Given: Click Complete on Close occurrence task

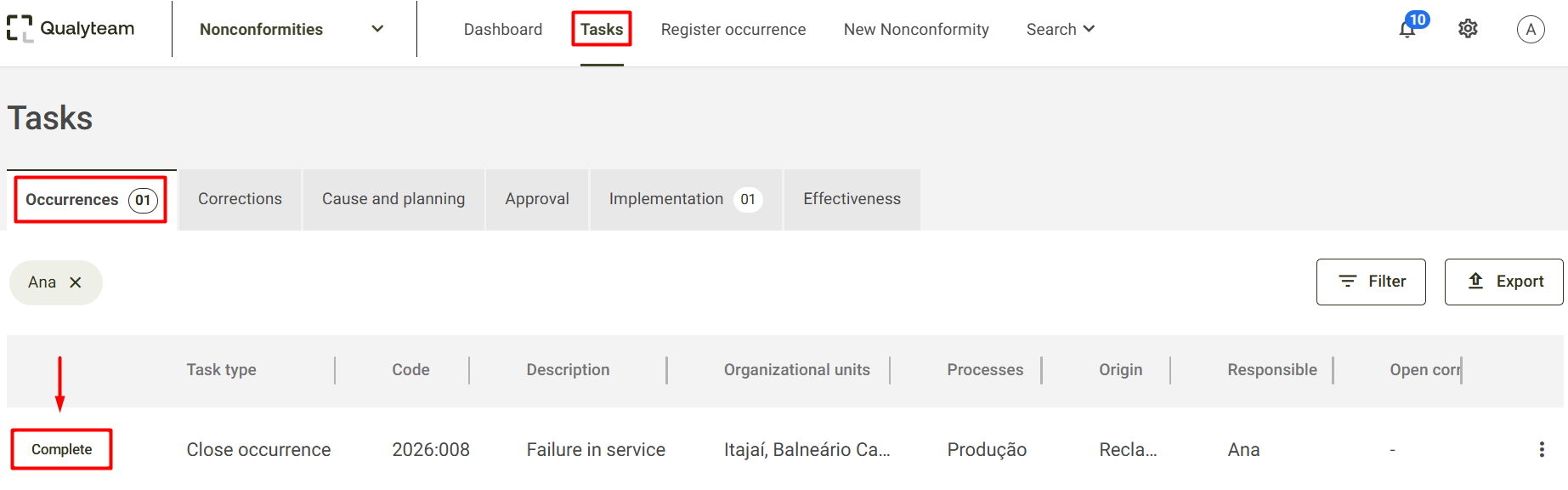Looking at the screenshot, I should tap(61, 449).
